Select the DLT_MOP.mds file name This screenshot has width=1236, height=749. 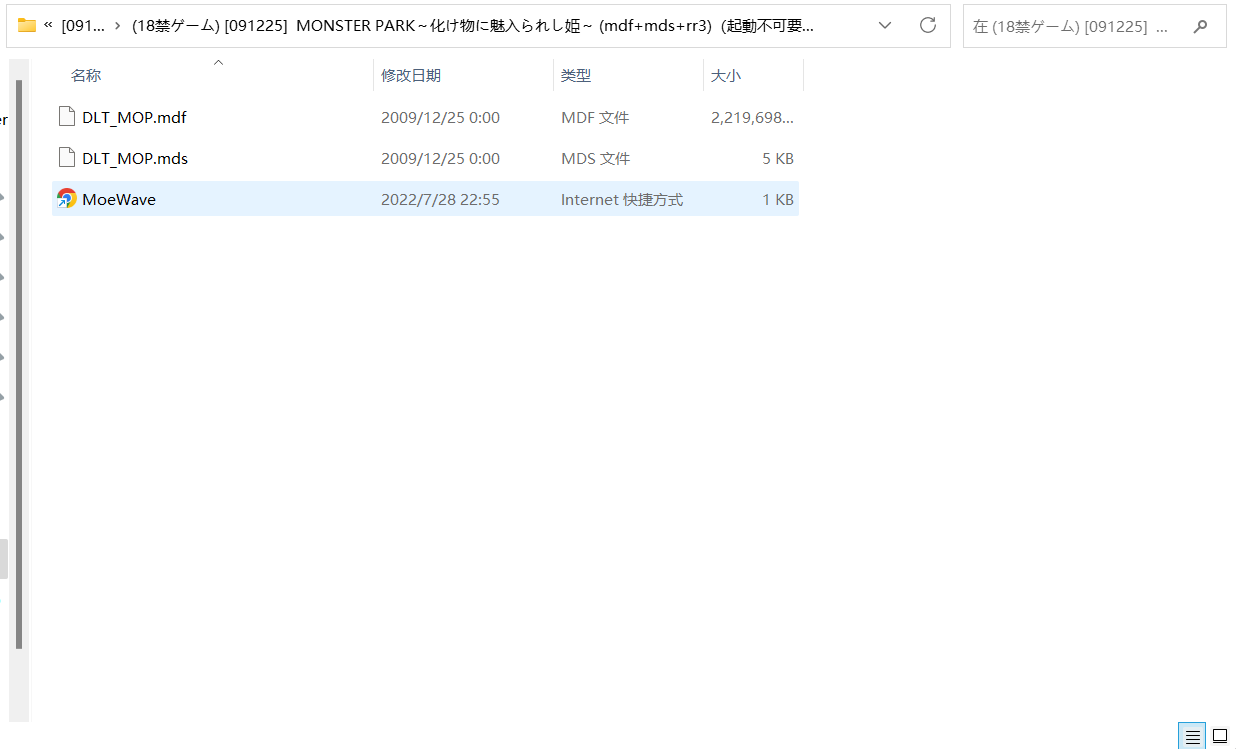[x=135, y=158]
